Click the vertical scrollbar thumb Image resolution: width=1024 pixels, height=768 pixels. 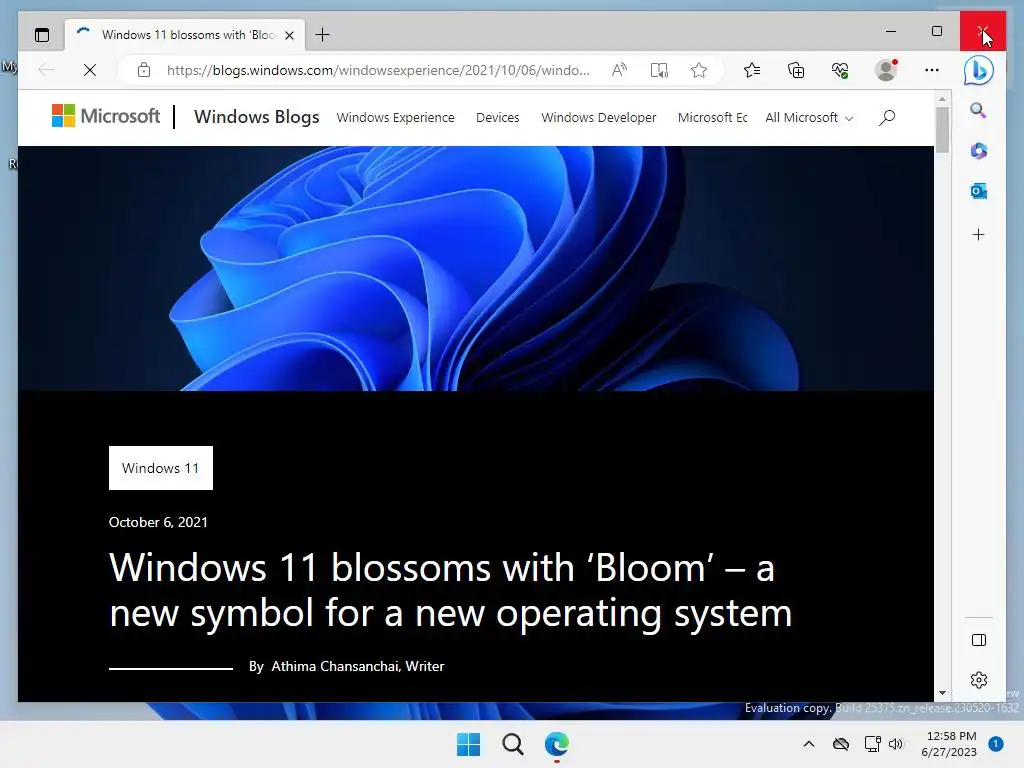(x=942, y=129)
